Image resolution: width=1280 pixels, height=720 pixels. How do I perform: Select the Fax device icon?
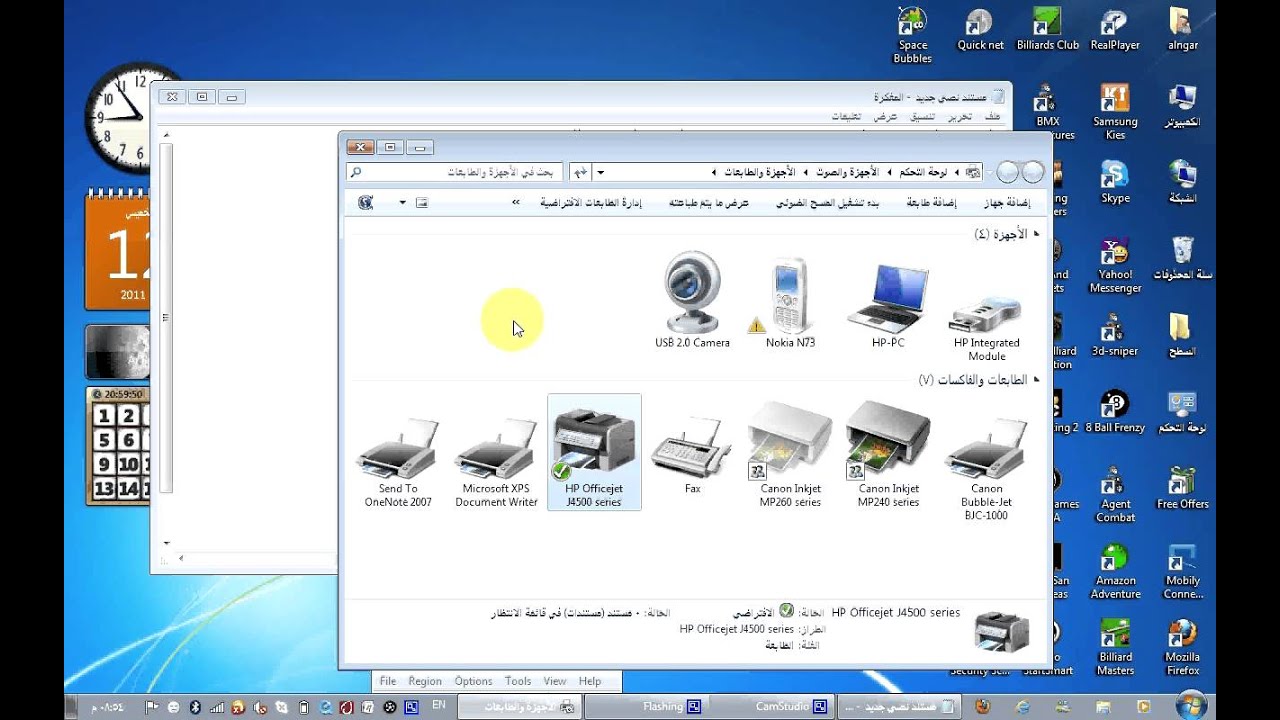pos(692,456)
